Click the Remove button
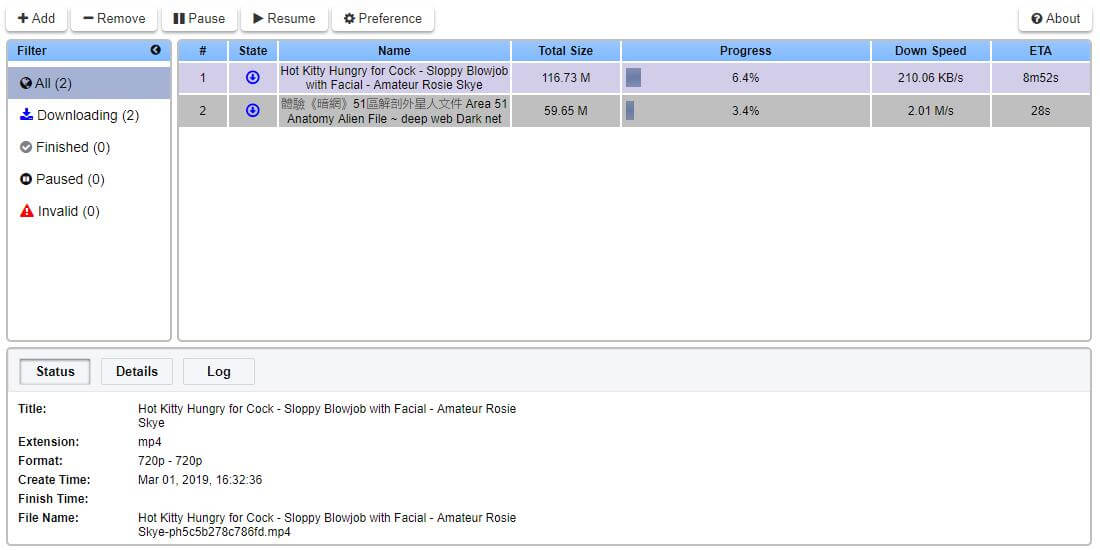1100x550 pixels. 114,19
